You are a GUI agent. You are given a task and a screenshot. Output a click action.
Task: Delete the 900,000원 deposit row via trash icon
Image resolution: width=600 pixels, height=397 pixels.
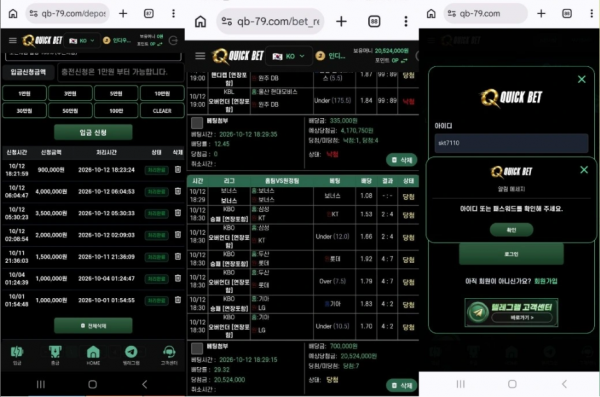[178, 169]
